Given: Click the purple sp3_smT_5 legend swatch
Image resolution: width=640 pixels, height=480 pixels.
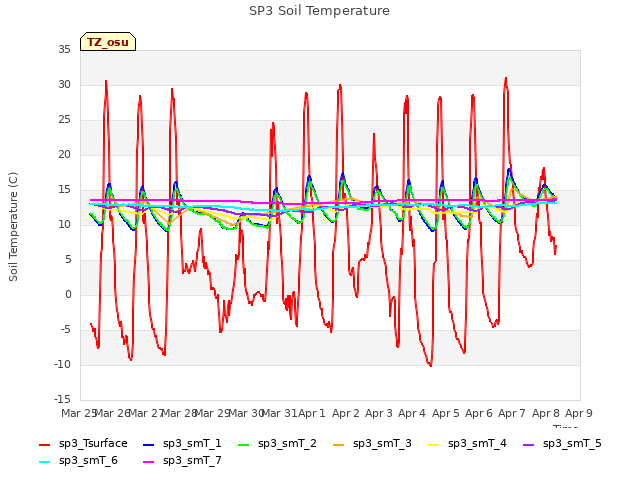Looking at the screenshot, I should 529,444.
